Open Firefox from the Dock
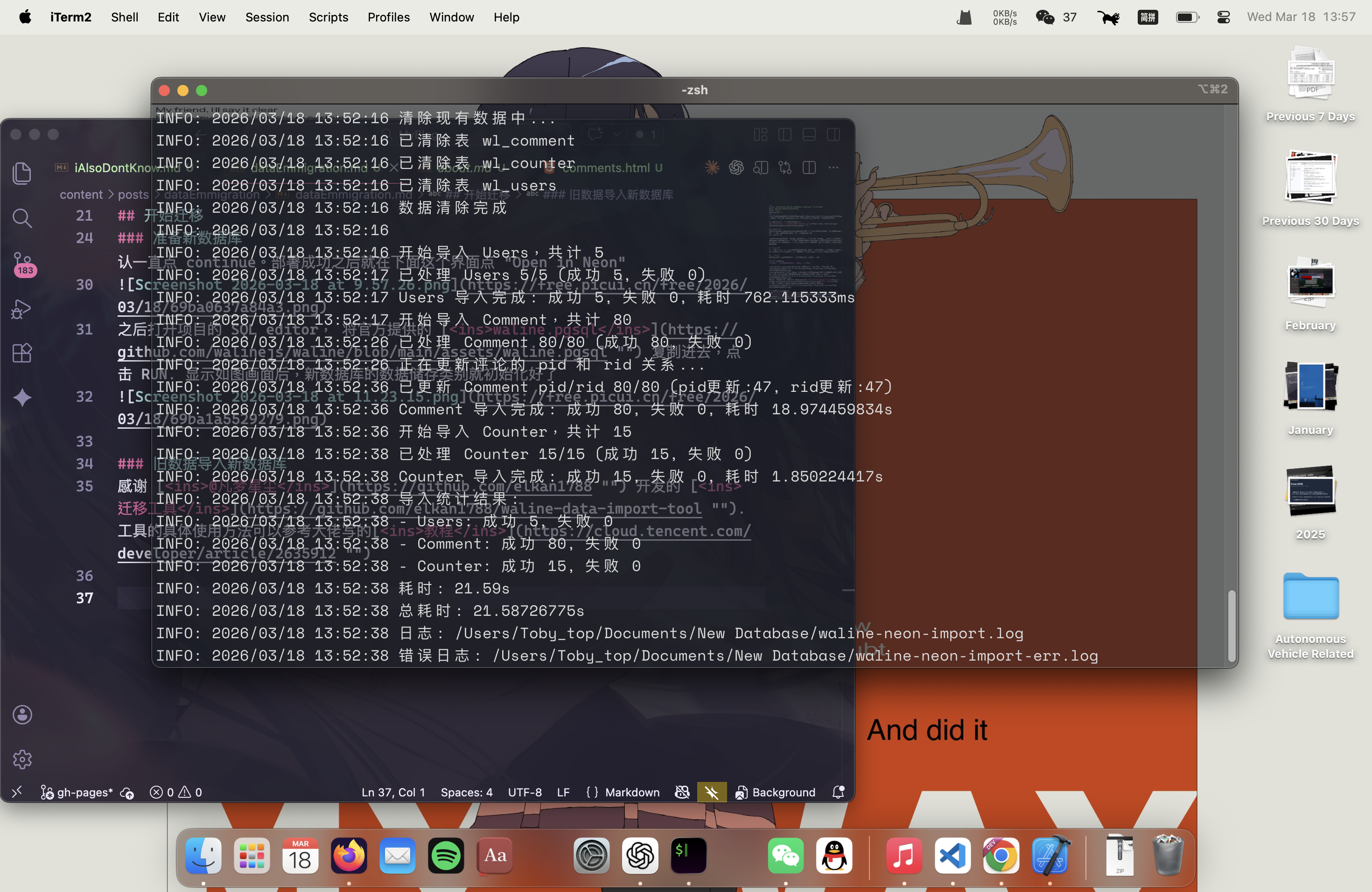Image resolution: width=1372 pixels, height=892 pixels. [349, 856]
